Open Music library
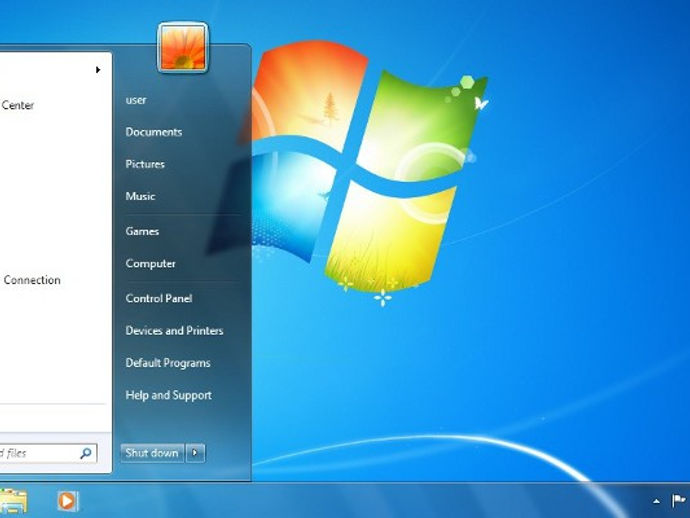 coord(140,196)
